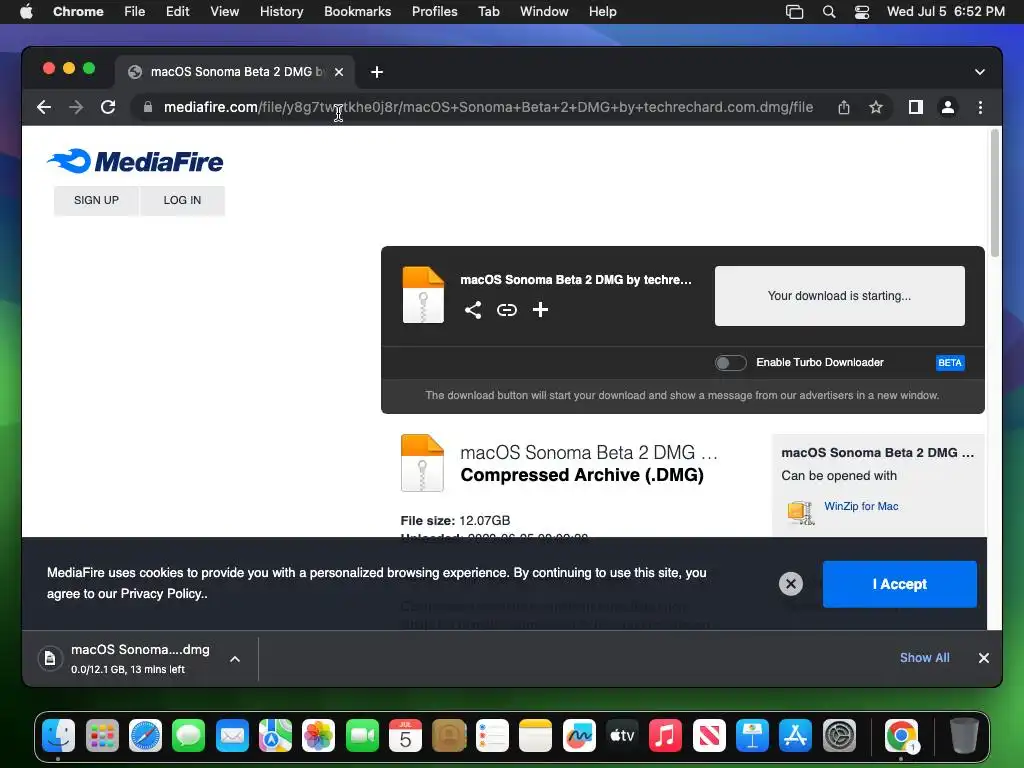Open Music from the Dock

click(x=665, y=736)
